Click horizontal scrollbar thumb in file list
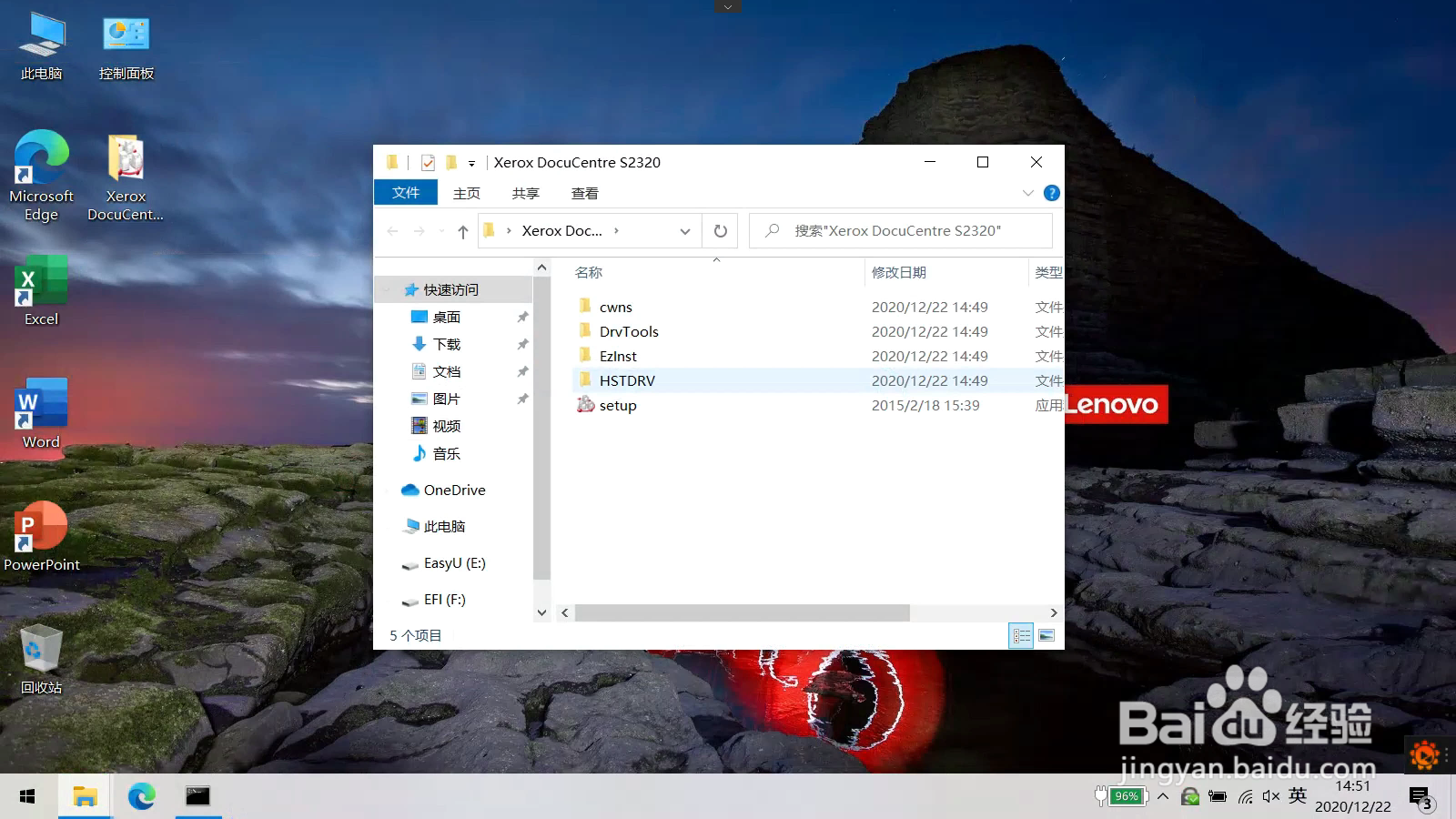The image size is (1456, 819). click(742, 613)
